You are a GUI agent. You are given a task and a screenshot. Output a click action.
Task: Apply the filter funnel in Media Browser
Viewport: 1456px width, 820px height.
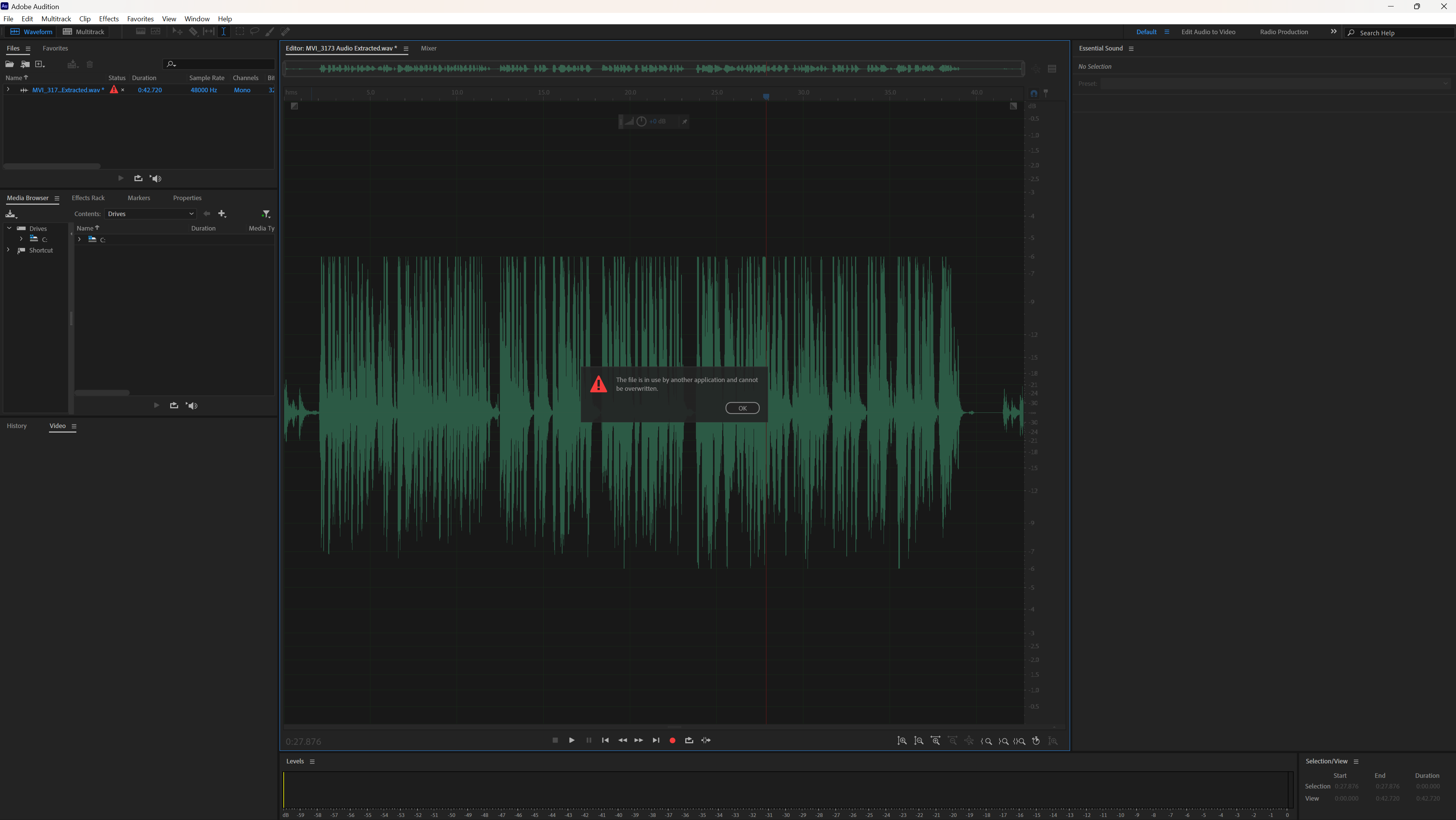tap(266, 213)
